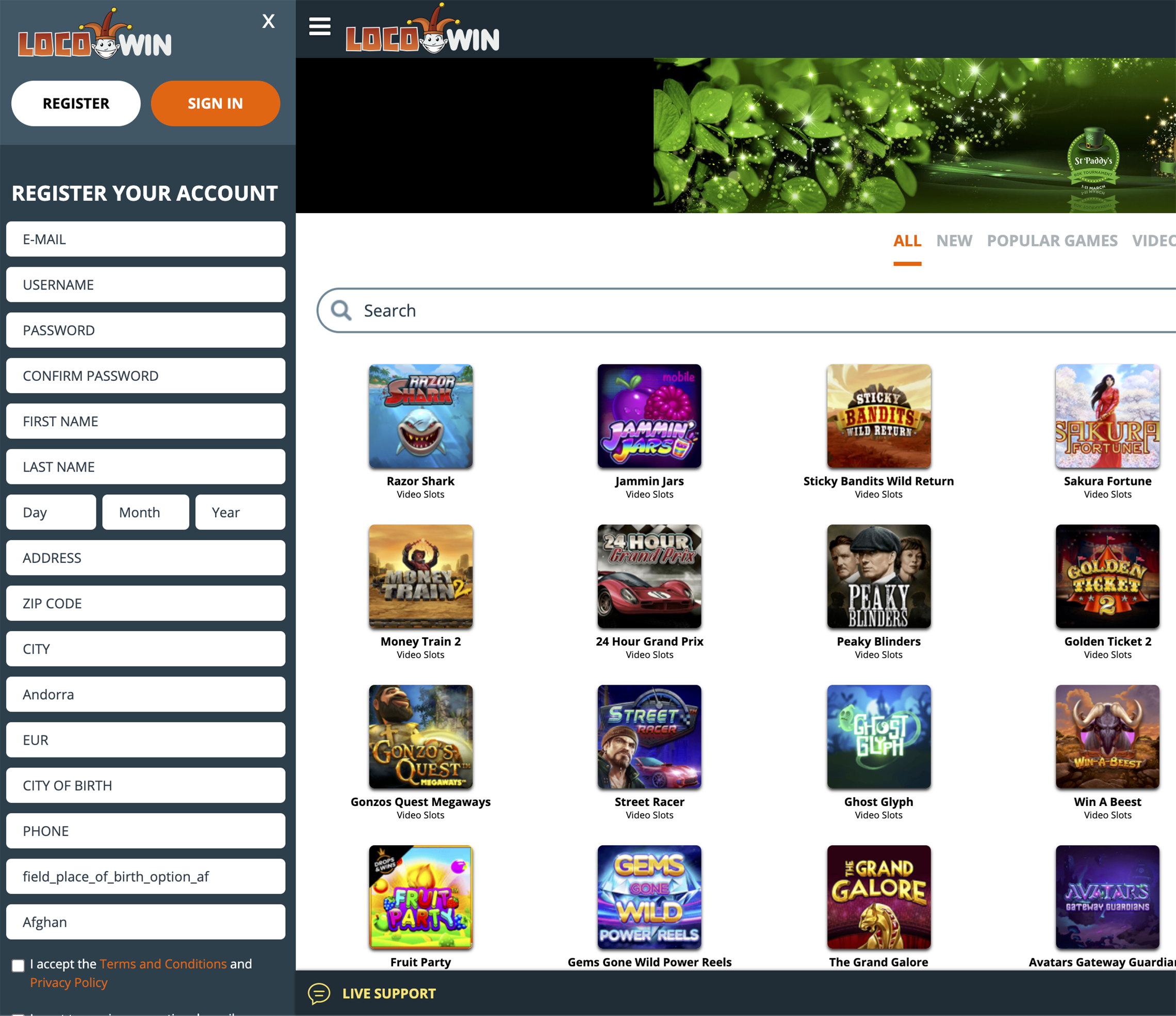
Task: Focus the CITY OF BIRTH field
Action: (146, 785)
